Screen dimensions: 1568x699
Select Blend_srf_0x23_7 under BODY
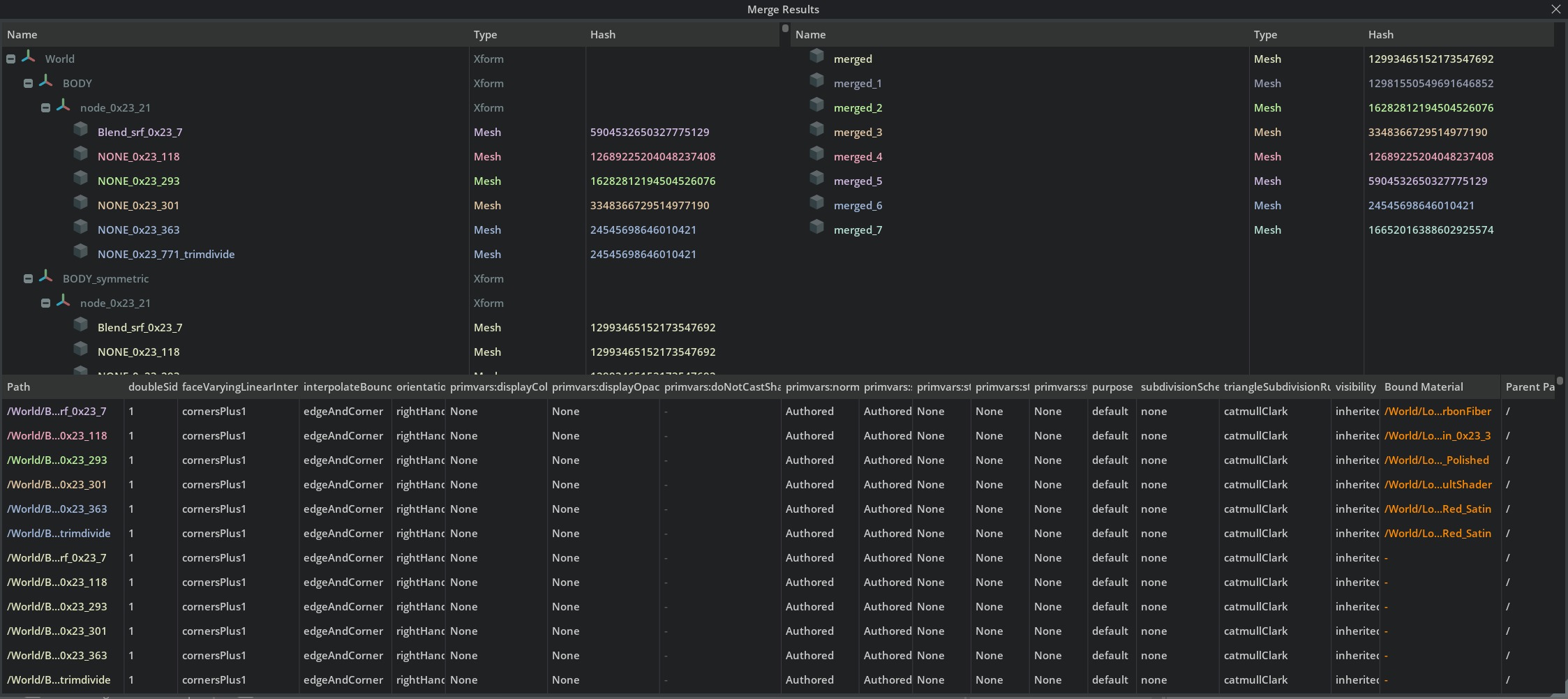tap(140, 133)
